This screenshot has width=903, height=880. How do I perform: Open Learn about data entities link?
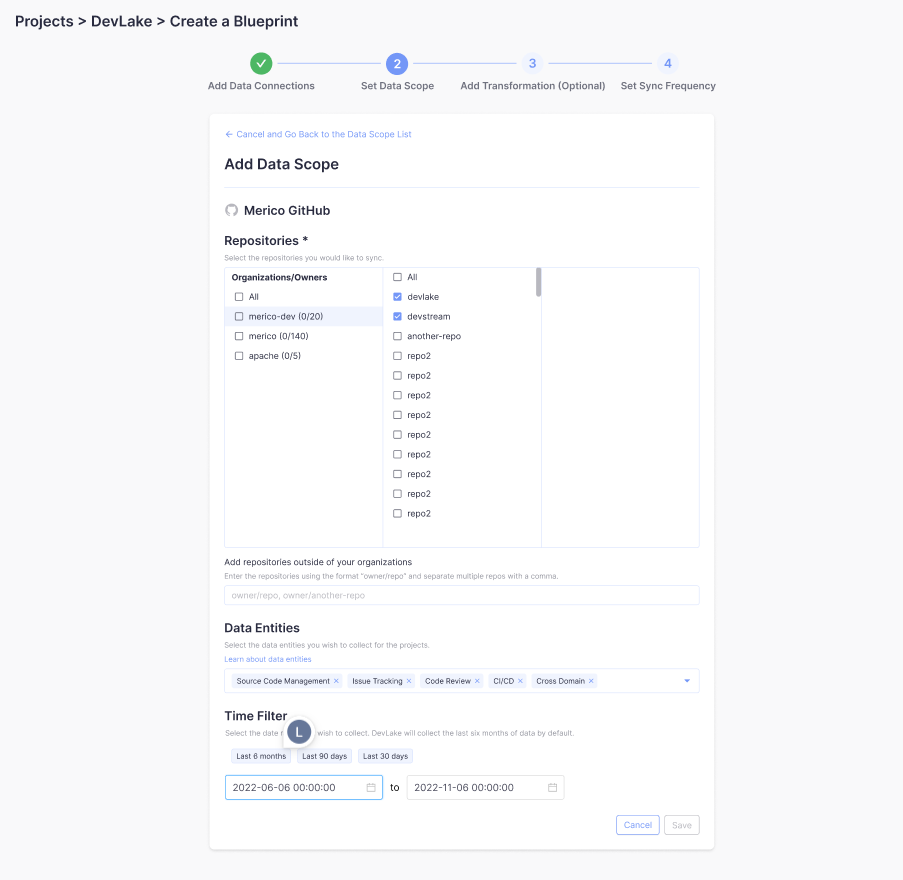[x=268, y=659]
